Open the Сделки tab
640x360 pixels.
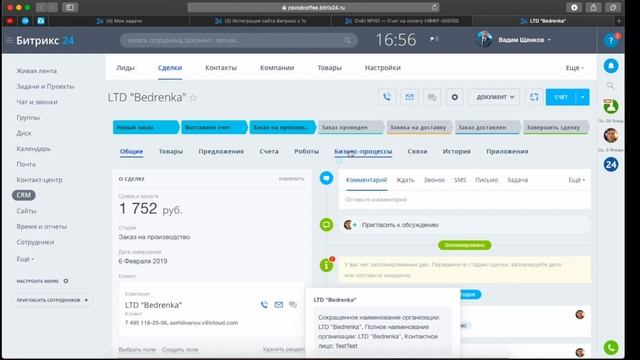coord(170,68)
